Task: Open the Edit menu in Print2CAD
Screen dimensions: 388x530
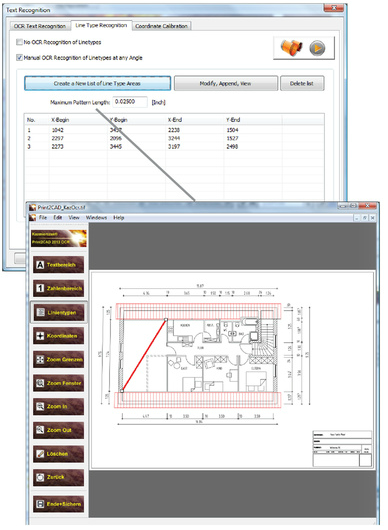Action: 57,217
